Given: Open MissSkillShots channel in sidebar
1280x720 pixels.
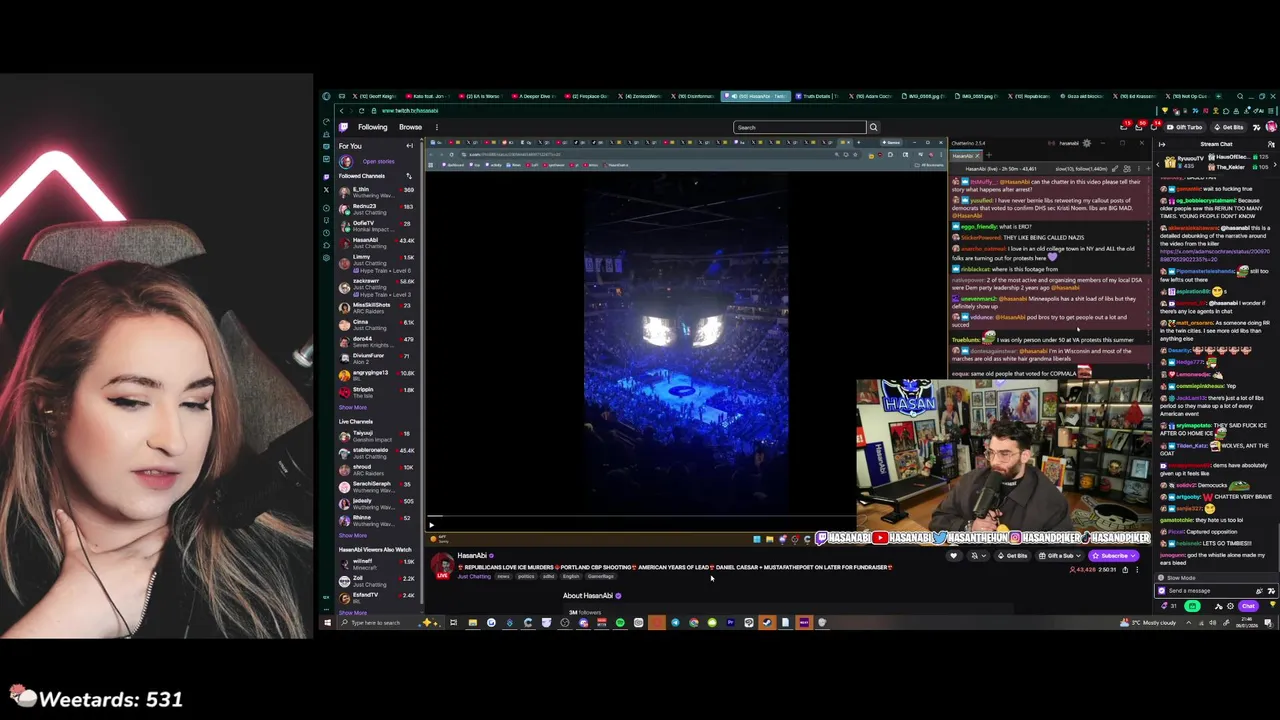Looking at the screenshot, I should (x=377, y=307).
